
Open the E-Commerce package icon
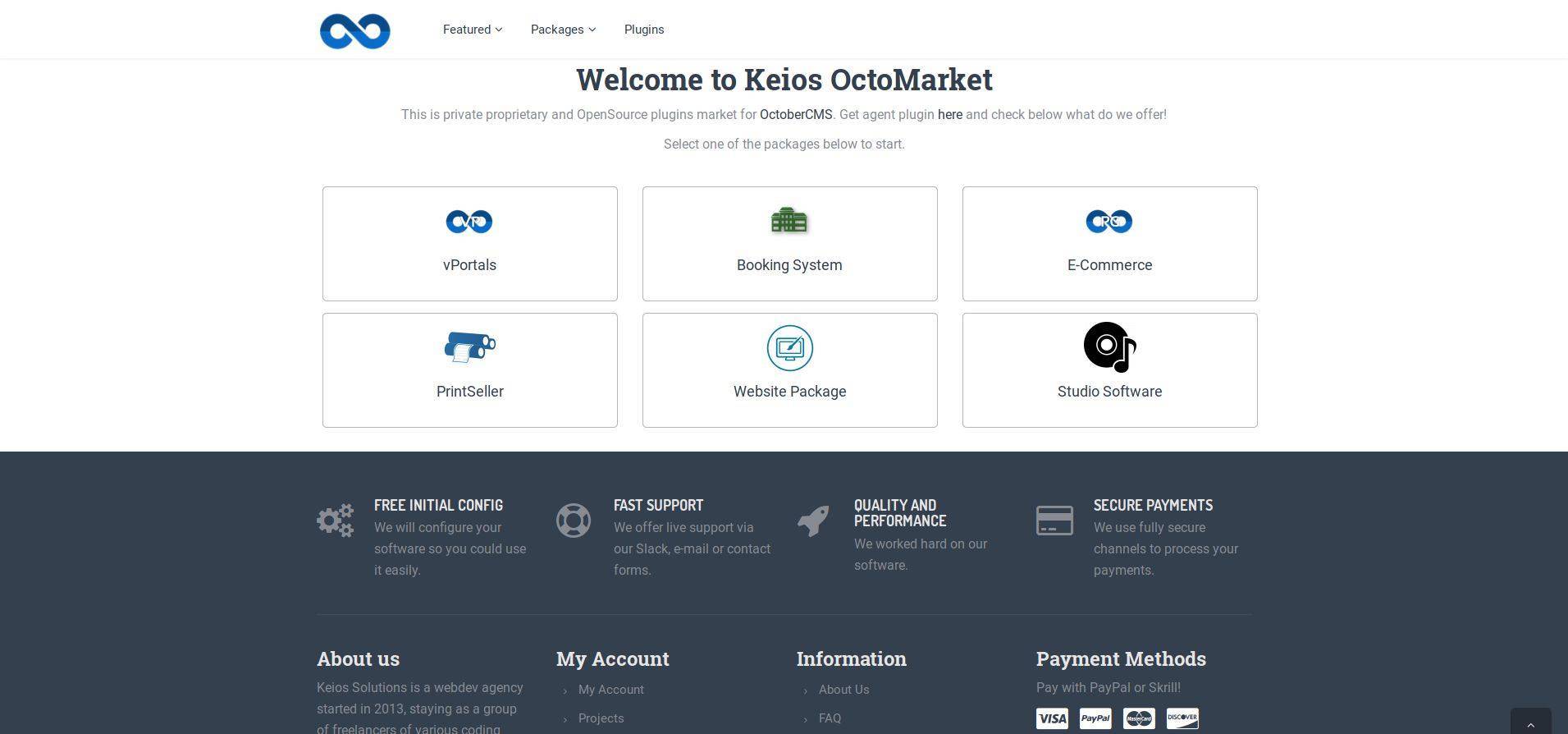point(1109,222)
